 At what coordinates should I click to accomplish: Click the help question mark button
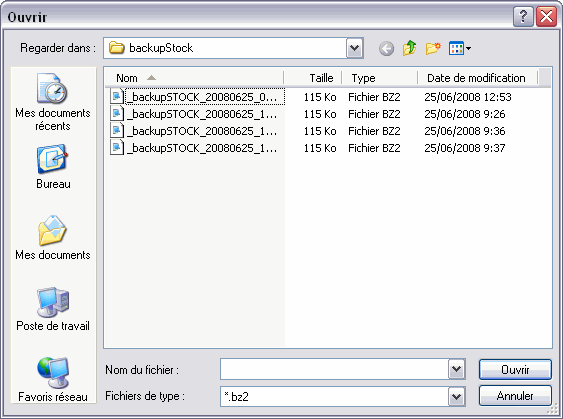[523, 16]
